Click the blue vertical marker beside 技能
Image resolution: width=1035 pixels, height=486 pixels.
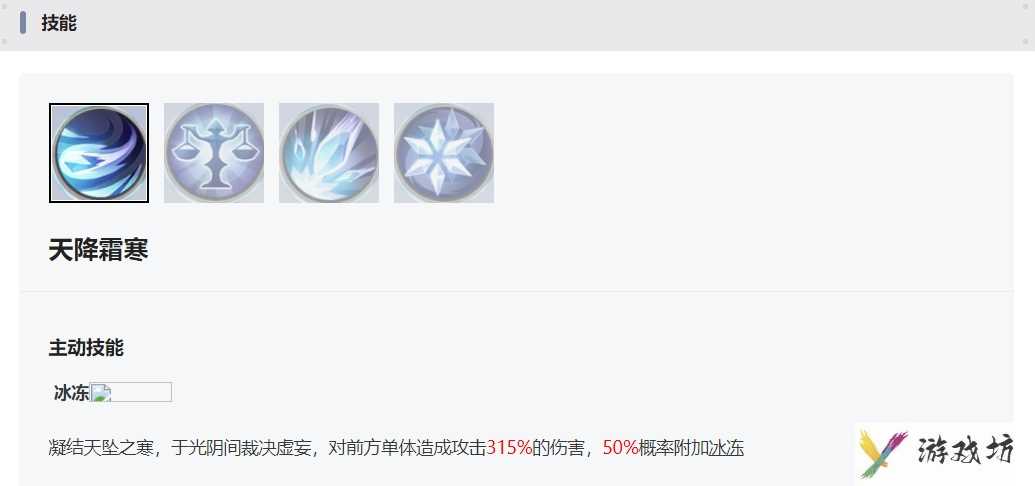tap(23, 22)
